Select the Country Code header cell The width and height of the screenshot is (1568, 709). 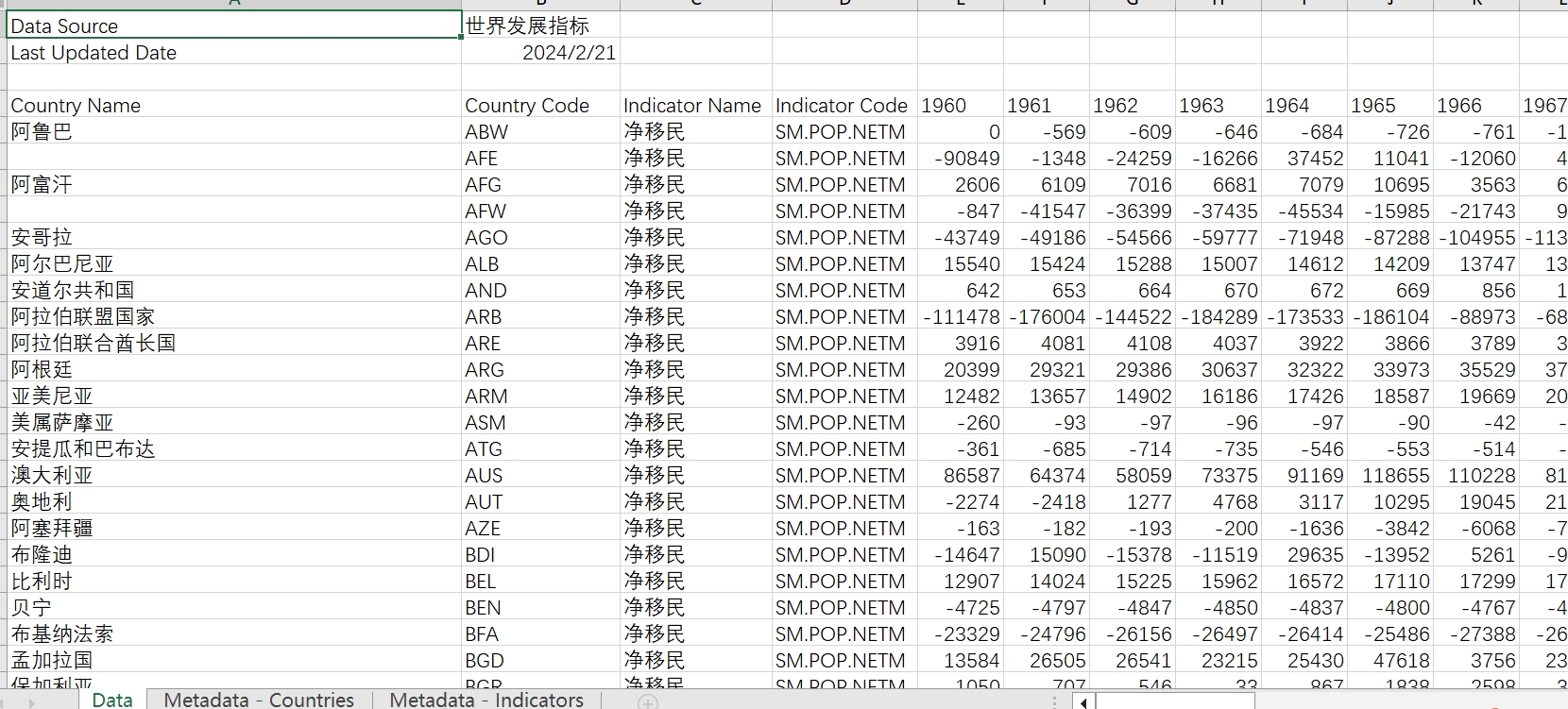tap(540, 105)
